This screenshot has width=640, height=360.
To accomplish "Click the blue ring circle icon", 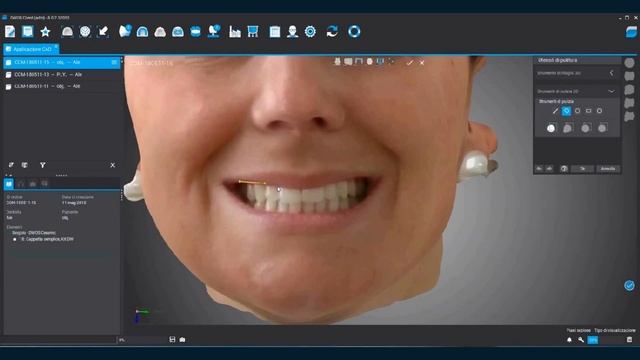I will [x=354, y=31].
